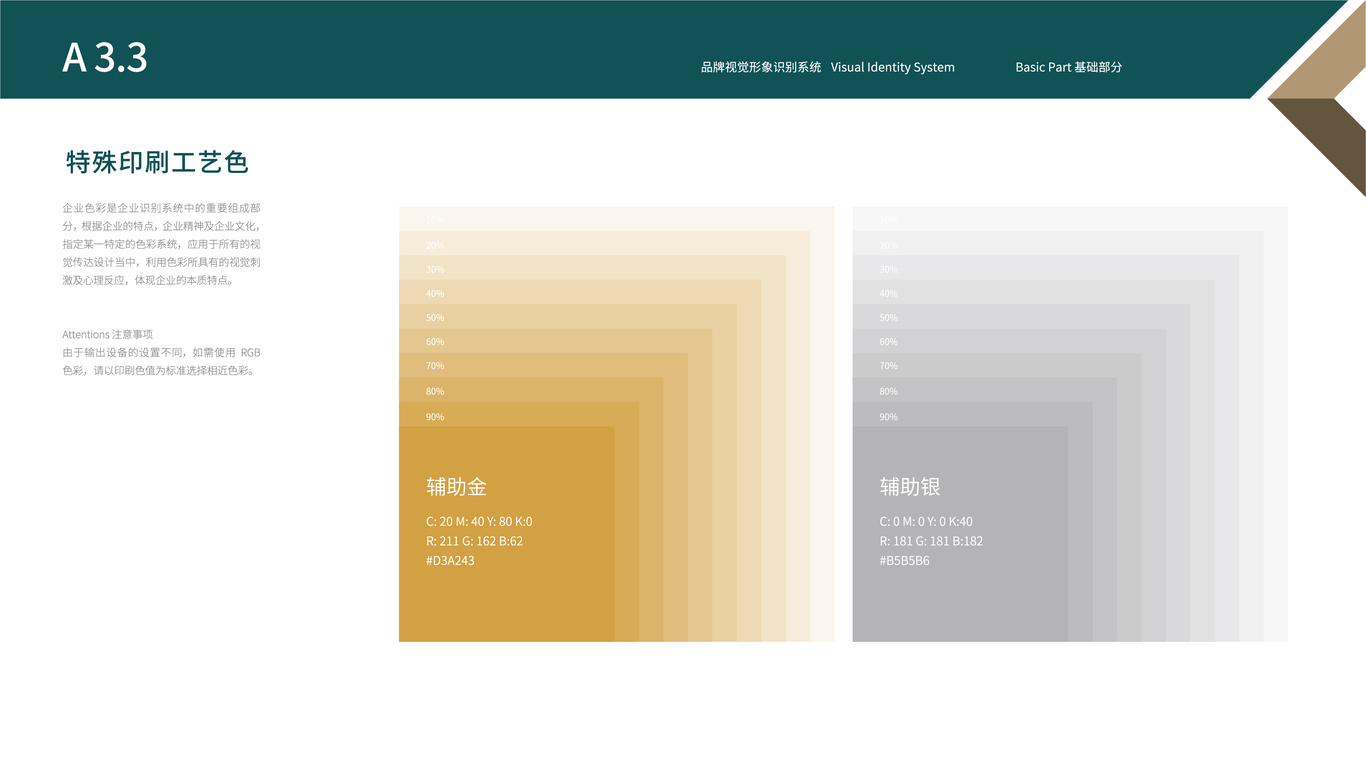Click the 'Attentions 注意事项' label

point(108,334)
